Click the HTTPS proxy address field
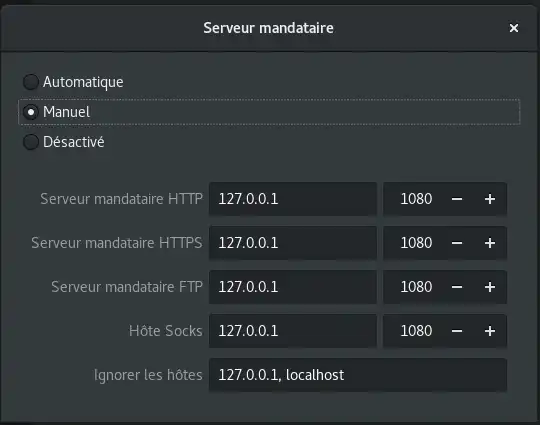 click(x=293, y=243)
